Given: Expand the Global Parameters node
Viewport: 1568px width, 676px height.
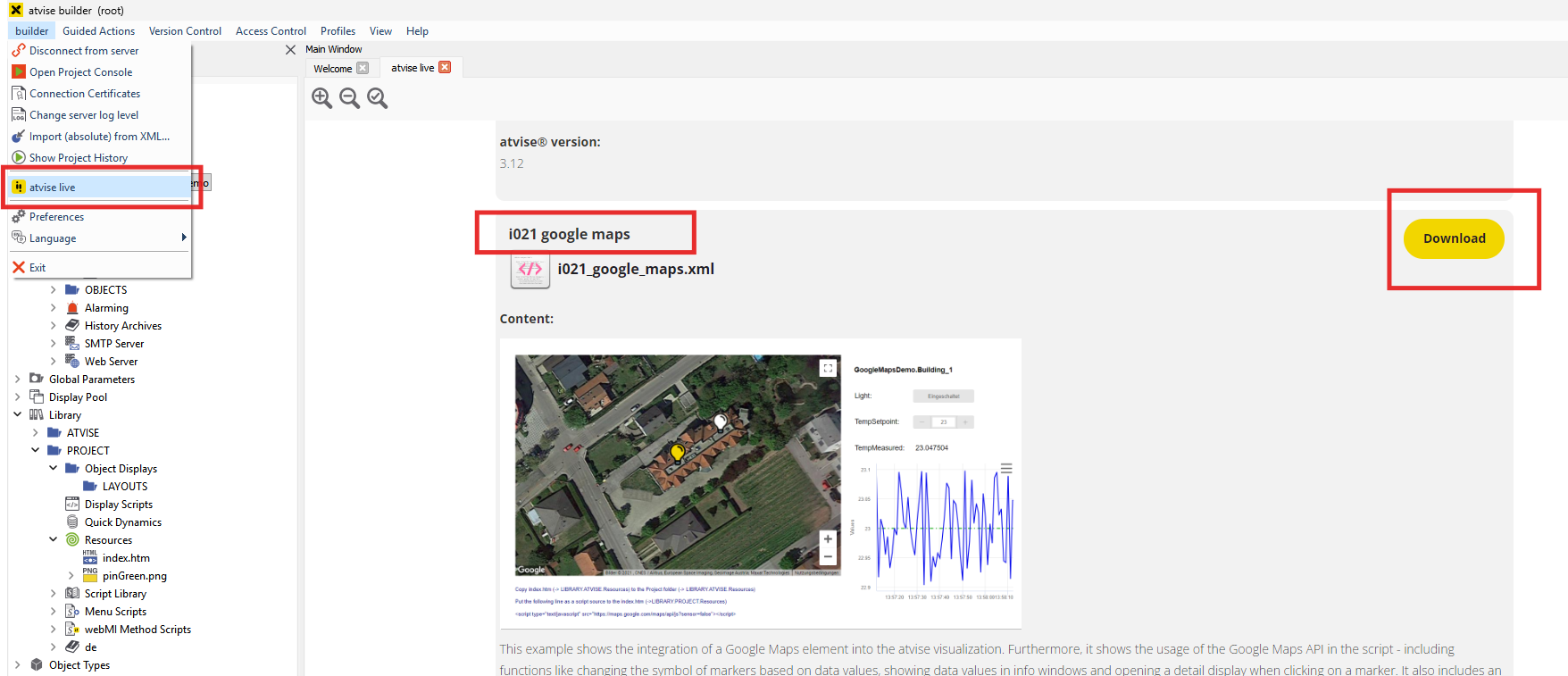Looking at the screenshot, I should point(17,380).
